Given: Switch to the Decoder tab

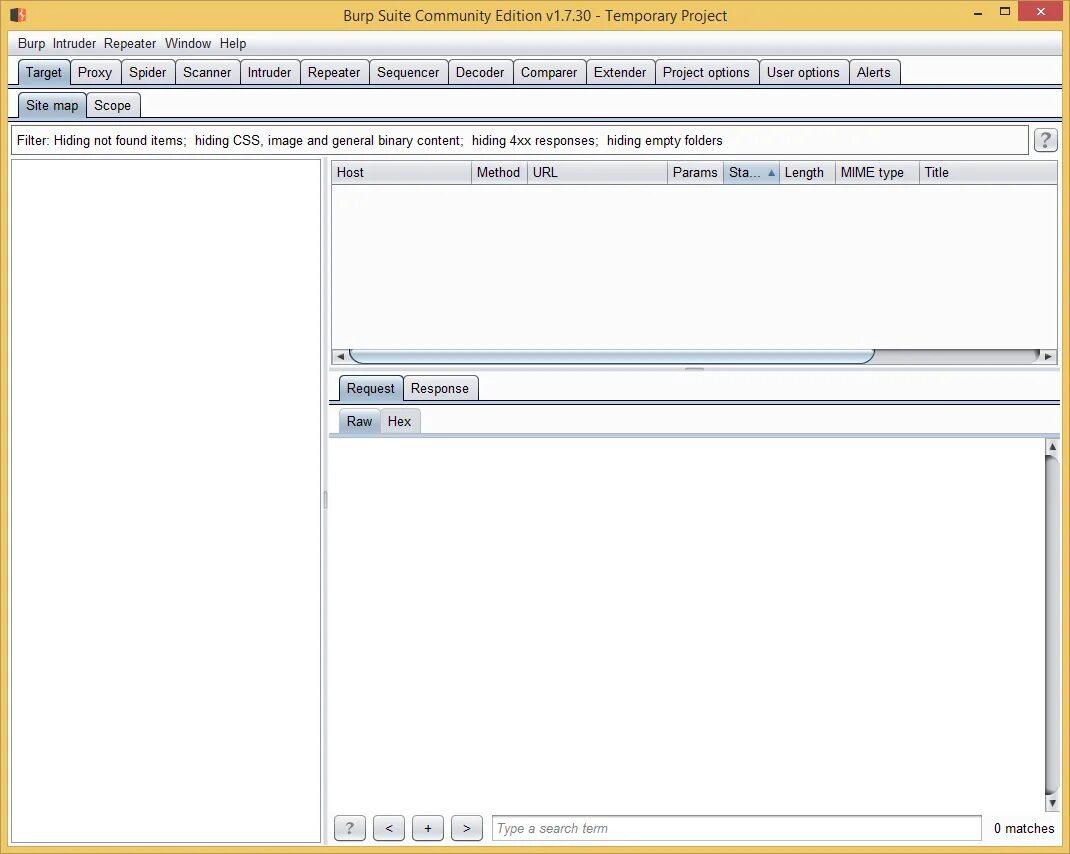Looking at the screenshot, I should tap(480, 72).
